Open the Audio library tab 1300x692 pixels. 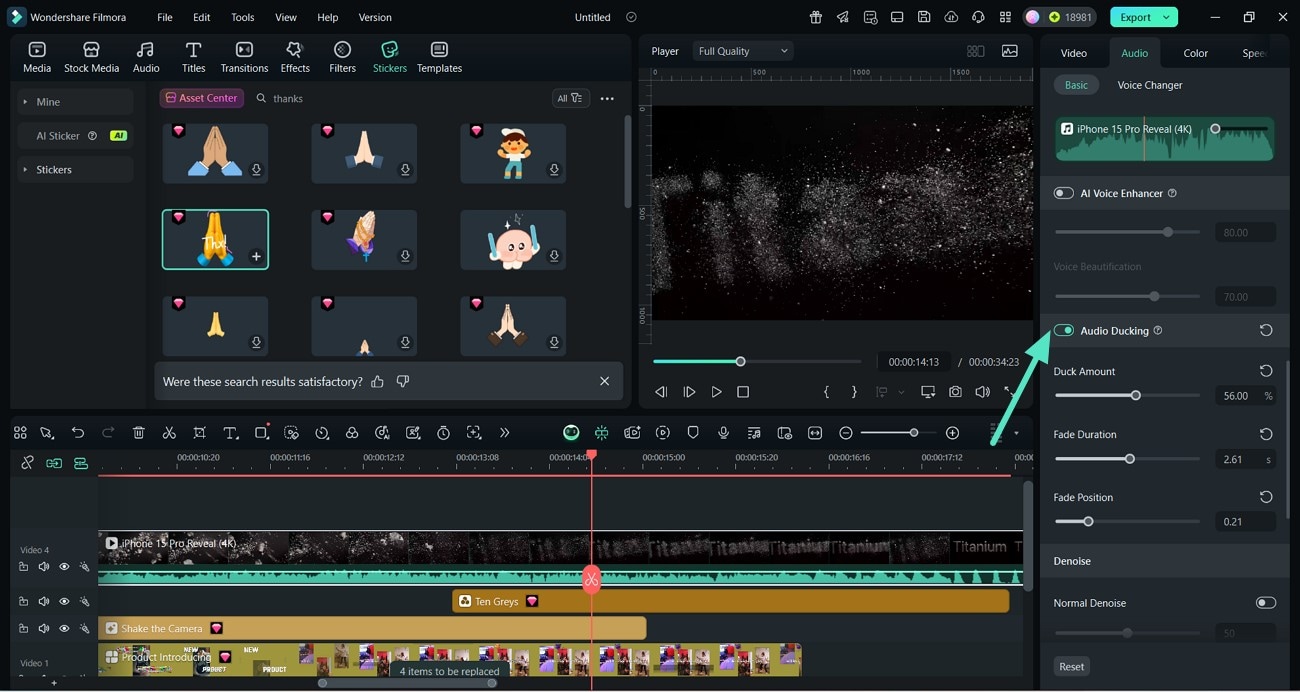point(146,57)
